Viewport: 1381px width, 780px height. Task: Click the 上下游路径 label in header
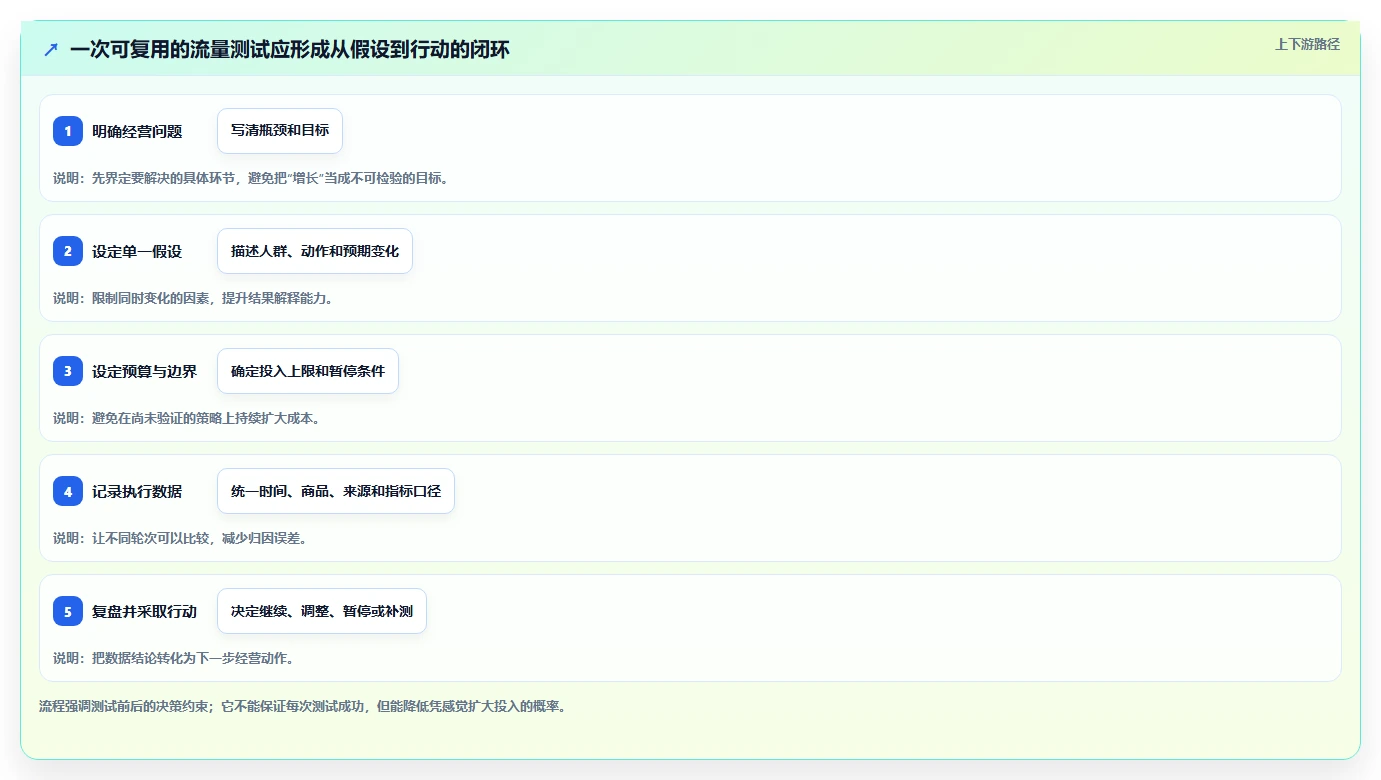click(1307, 44)
